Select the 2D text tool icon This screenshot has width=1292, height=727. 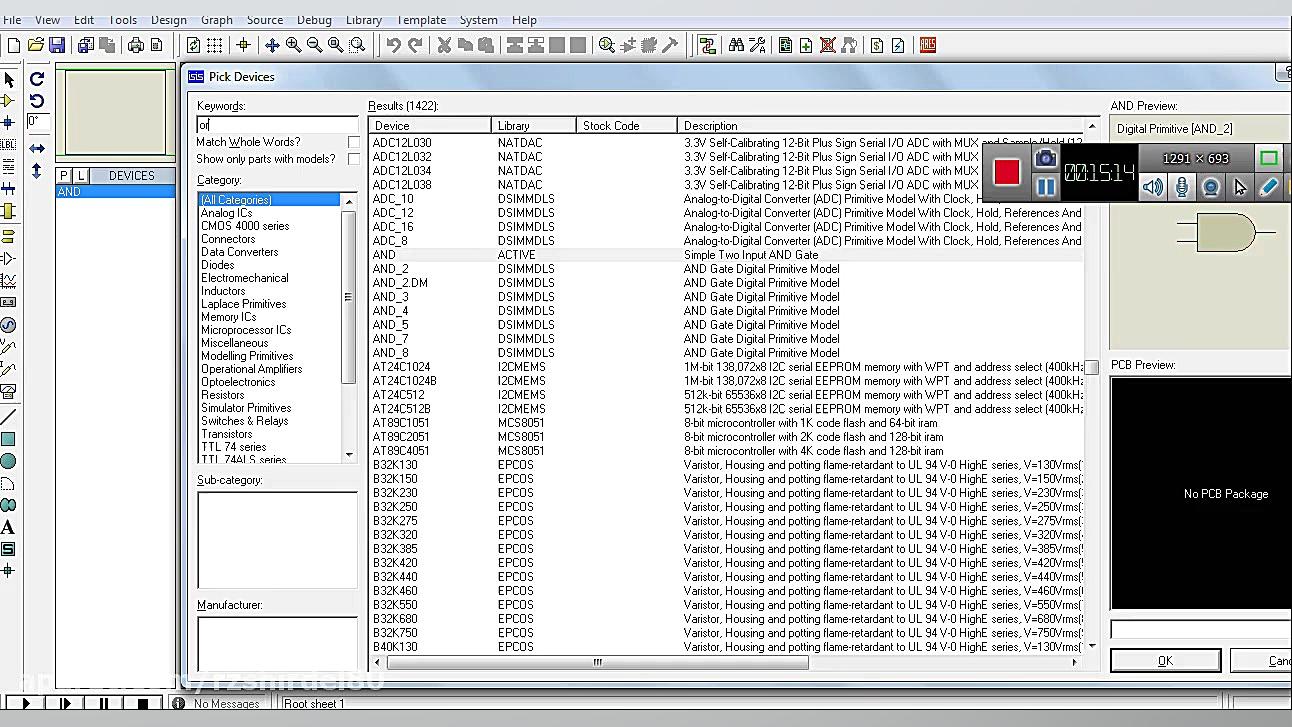[x=8, y=527]
